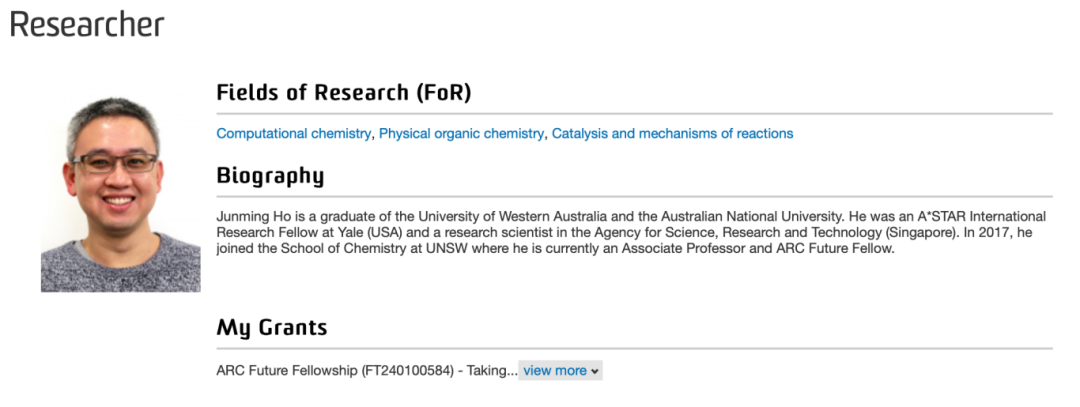This screenshot has height=407, width=1080.
Task: Click the Researcher page heading
Action: [87, 25]
